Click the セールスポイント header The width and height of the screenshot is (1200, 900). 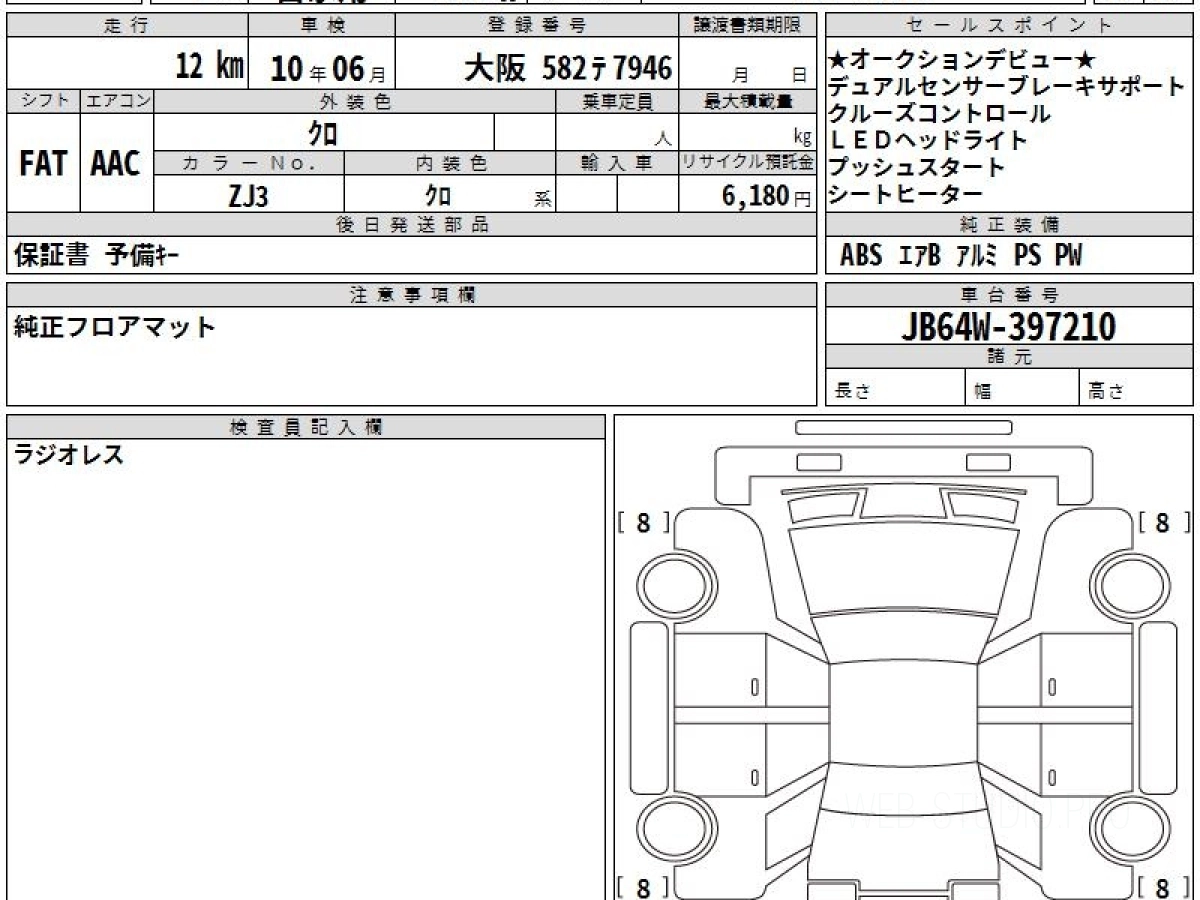tap(1010, 26)
